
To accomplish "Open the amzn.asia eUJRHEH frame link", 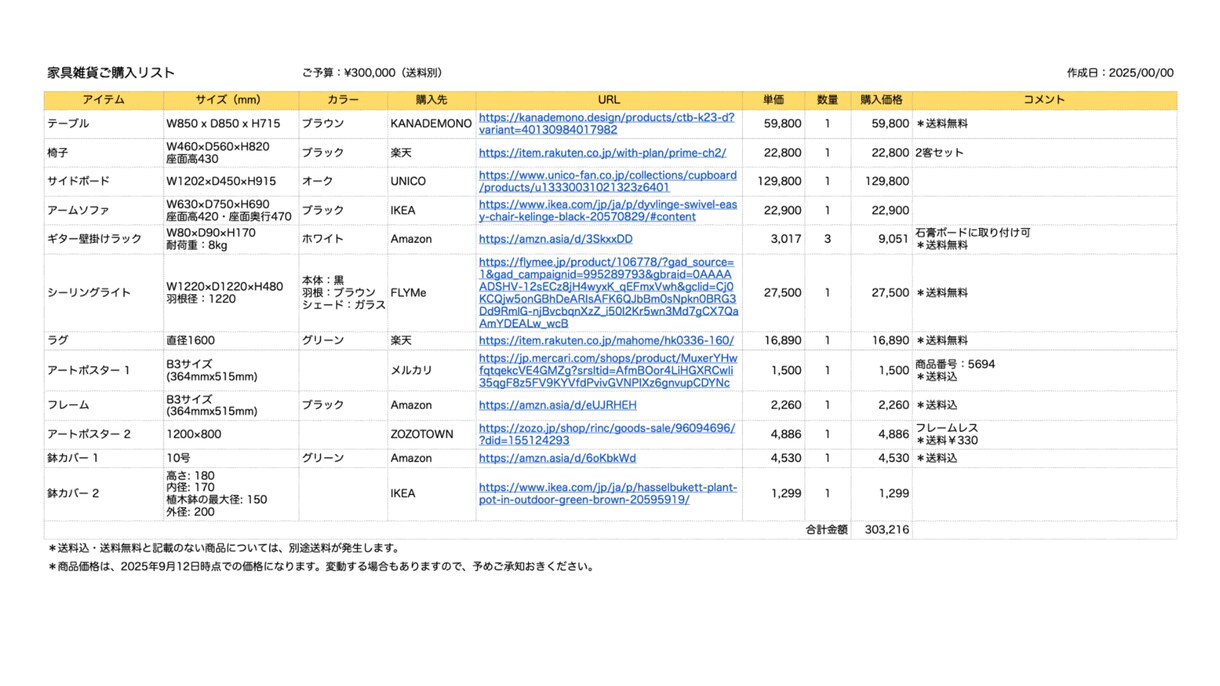I will point(557,405).
